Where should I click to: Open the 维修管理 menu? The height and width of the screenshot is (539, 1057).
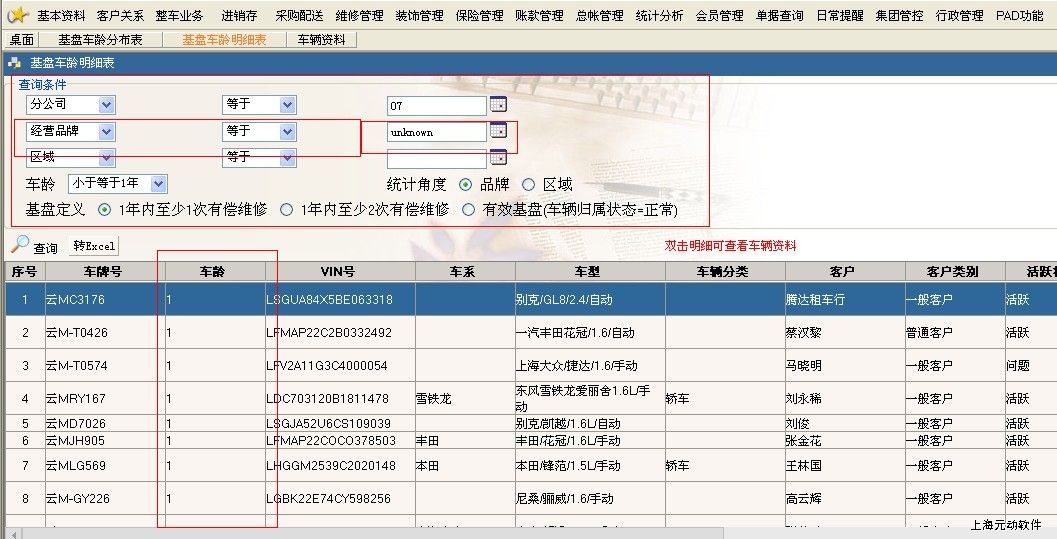359,15
